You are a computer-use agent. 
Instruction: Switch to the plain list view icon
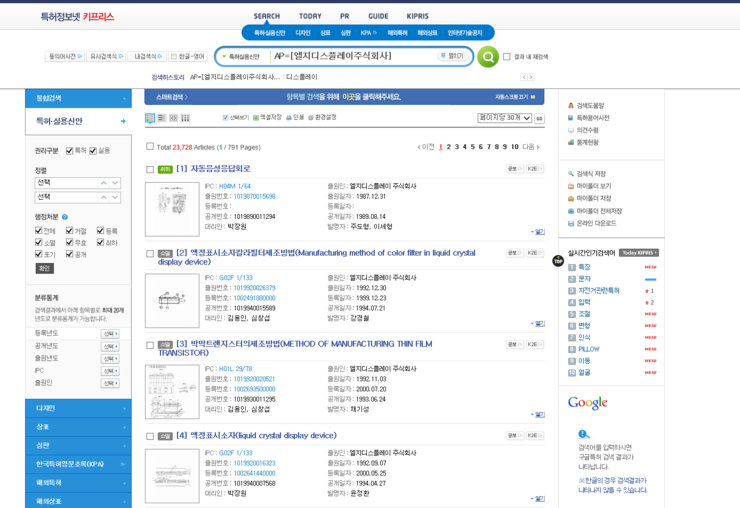[161, 118]
